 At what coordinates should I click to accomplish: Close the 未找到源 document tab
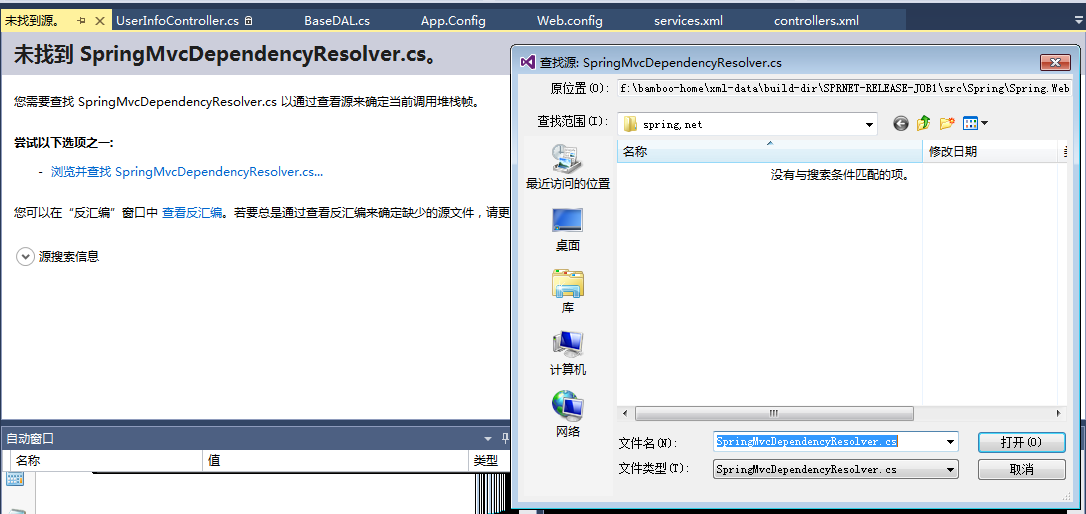[x=100, y=21]
